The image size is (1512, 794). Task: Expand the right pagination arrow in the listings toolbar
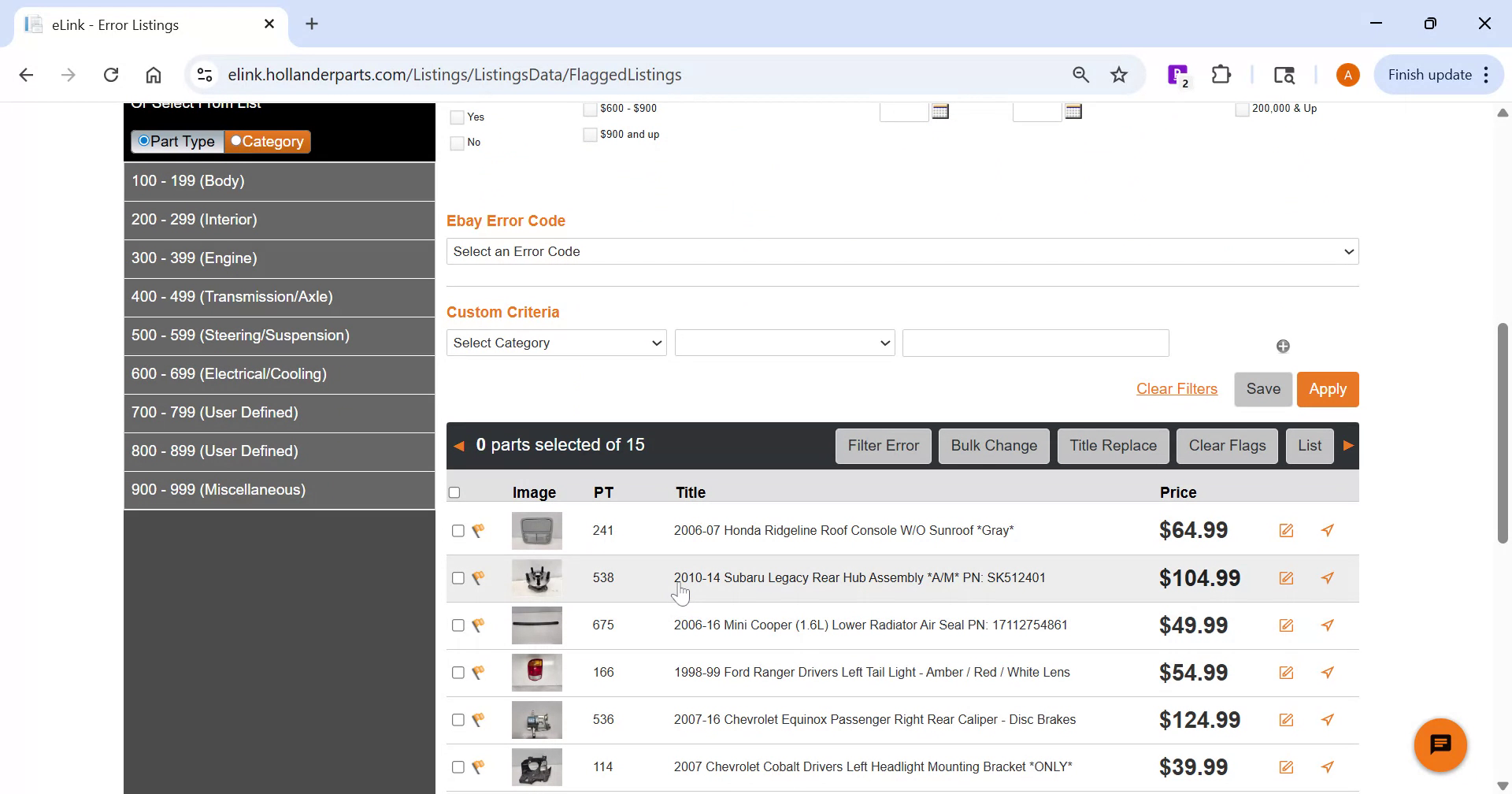pos(1348,445)
